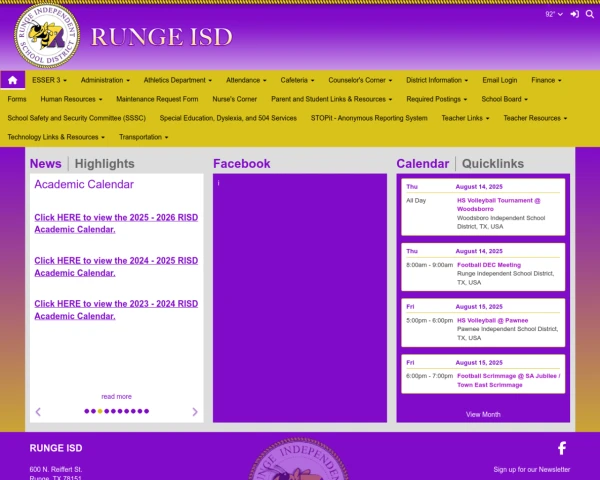Expand the ESSER 3 menu
The width and height of the screenshot is (600, 480).
tap(49, 80)
